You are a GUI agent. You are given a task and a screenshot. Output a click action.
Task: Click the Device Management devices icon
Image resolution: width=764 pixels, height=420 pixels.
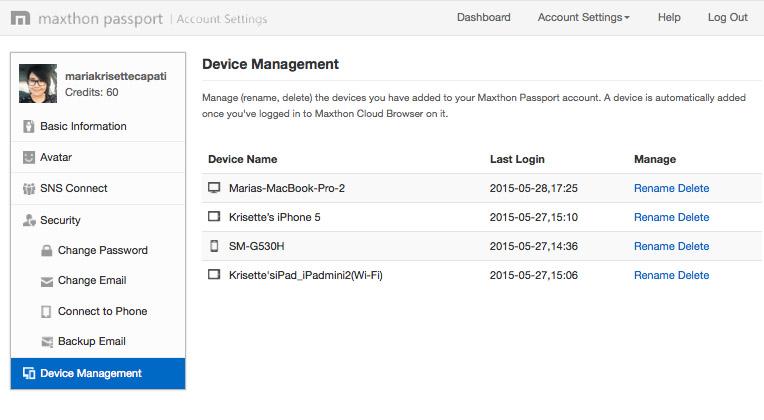[x=29, y=374]
